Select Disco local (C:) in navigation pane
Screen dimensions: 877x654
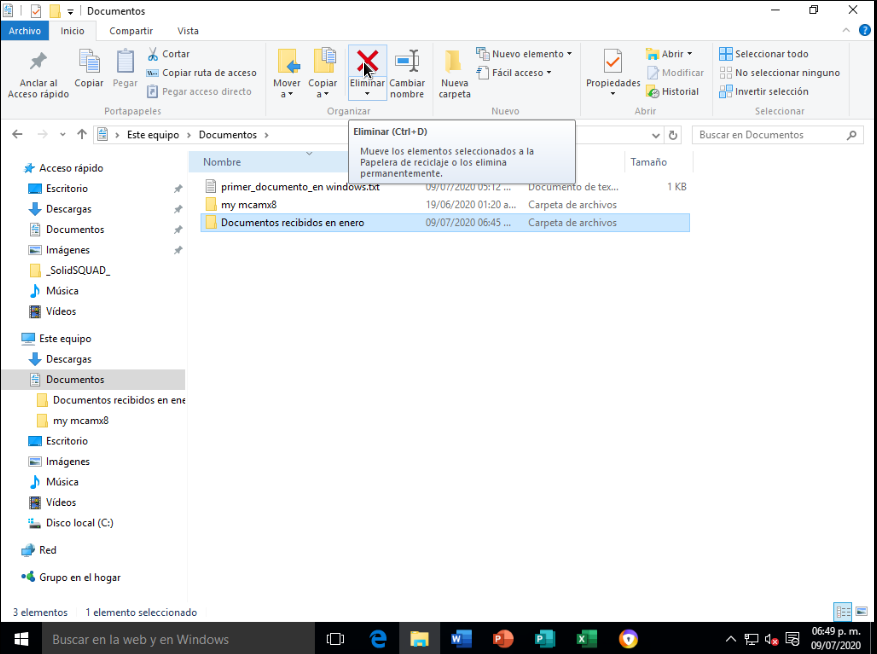tap(79, 523)
